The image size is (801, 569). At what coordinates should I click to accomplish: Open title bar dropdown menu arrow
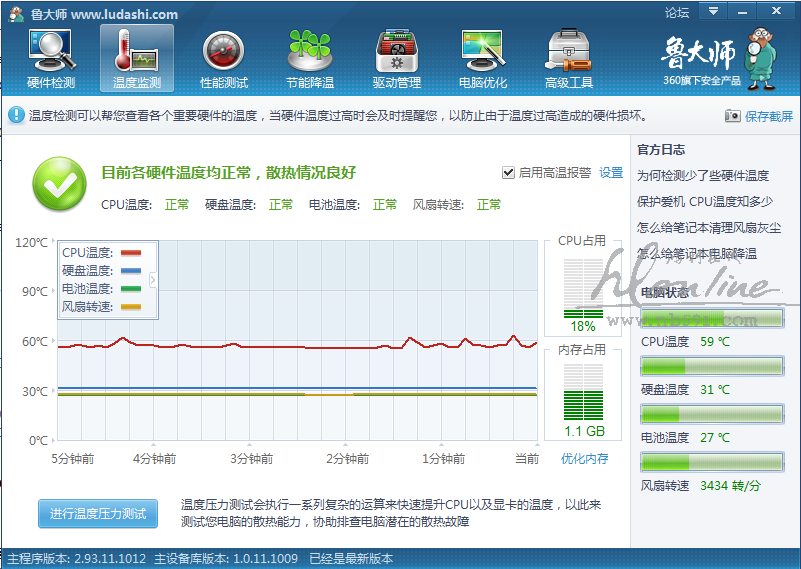tap(712, 12)
